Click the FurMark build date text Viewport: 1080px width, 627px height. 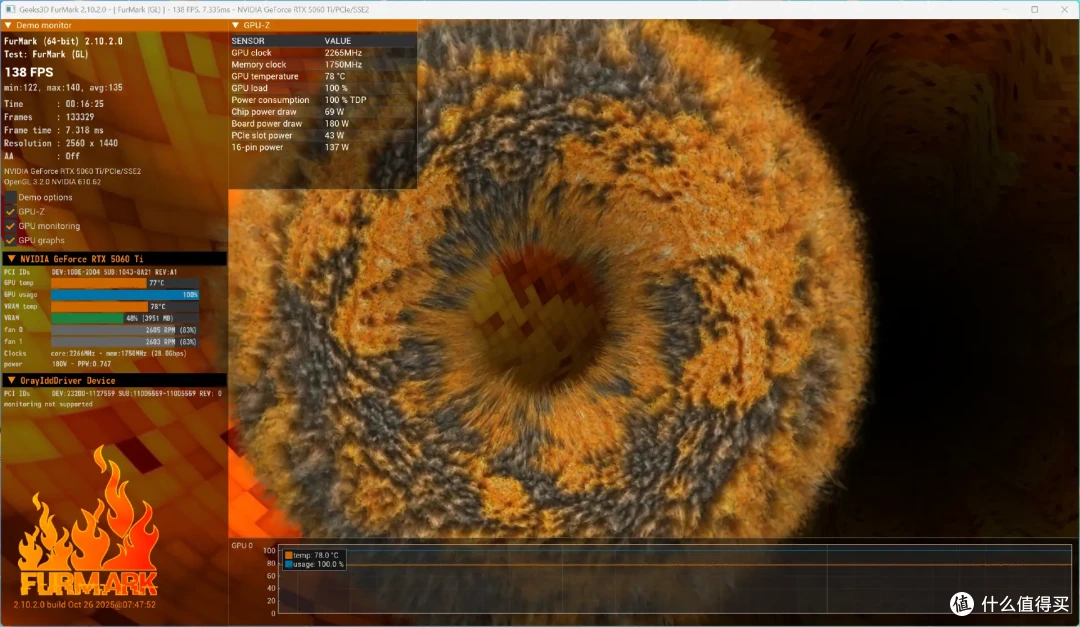click(x=85, y=605)
